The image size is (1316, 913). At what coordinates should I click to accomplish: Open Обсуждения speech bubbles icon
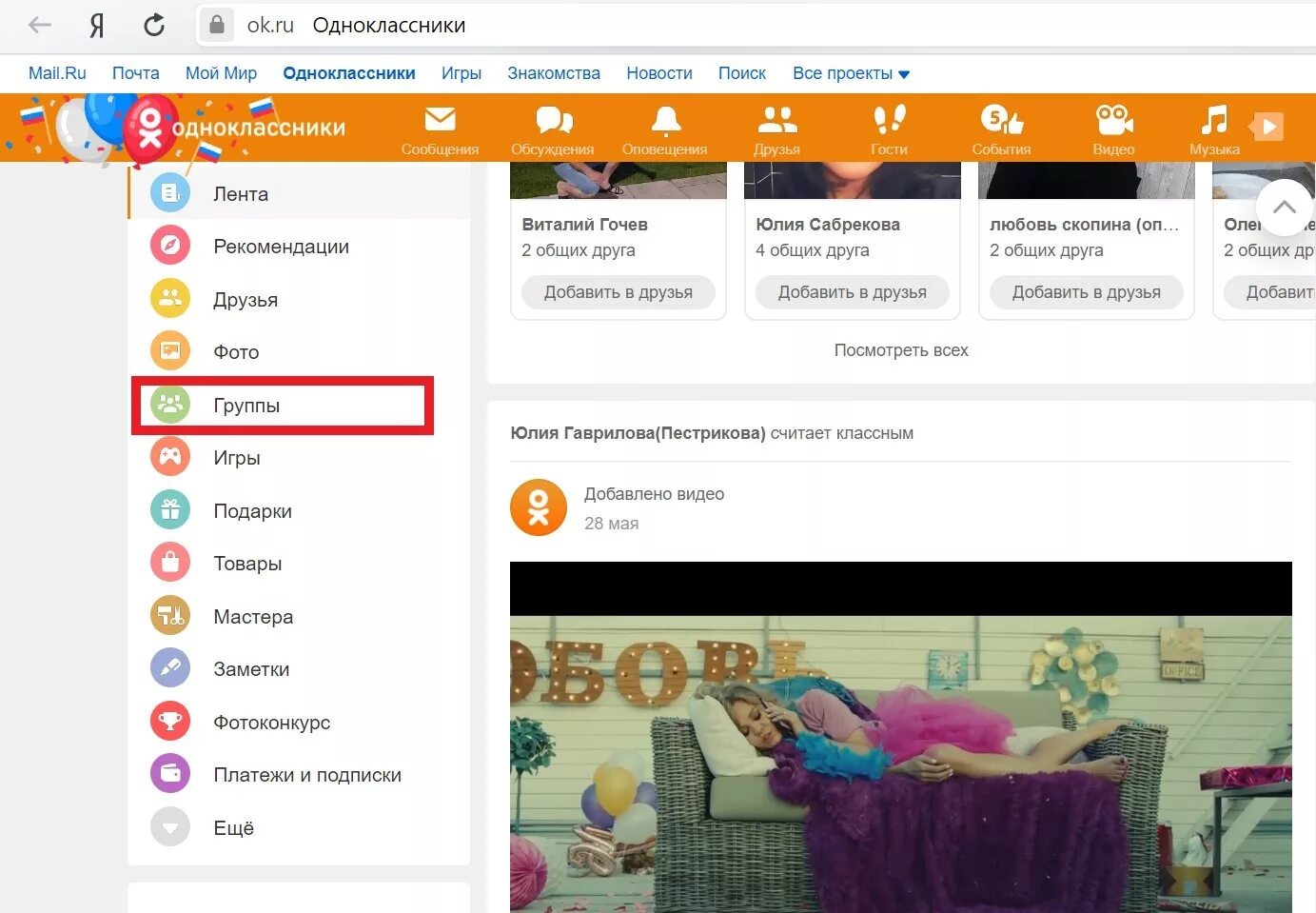553,120
